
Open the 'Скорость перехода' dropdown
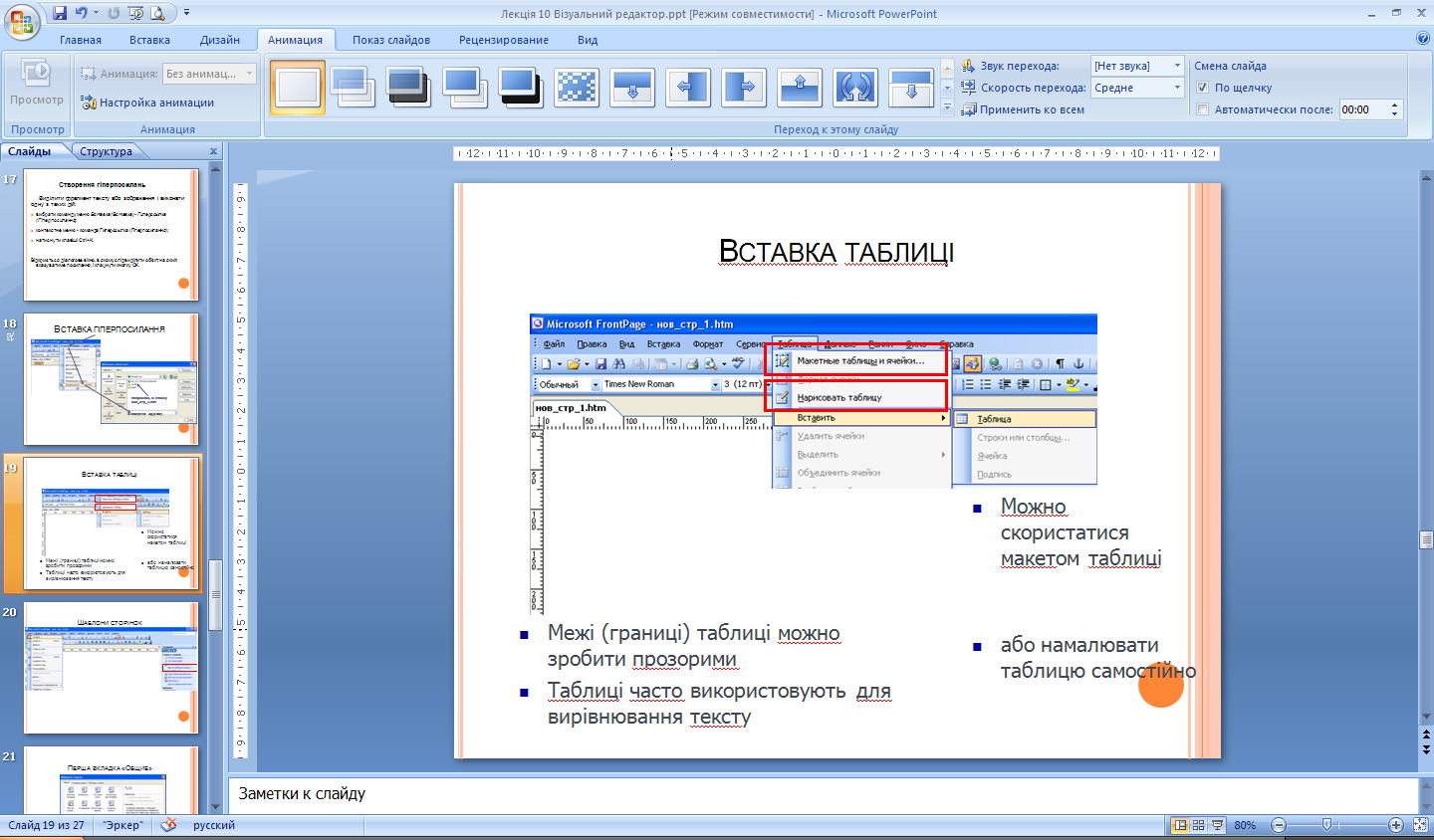coord(1176,88)
